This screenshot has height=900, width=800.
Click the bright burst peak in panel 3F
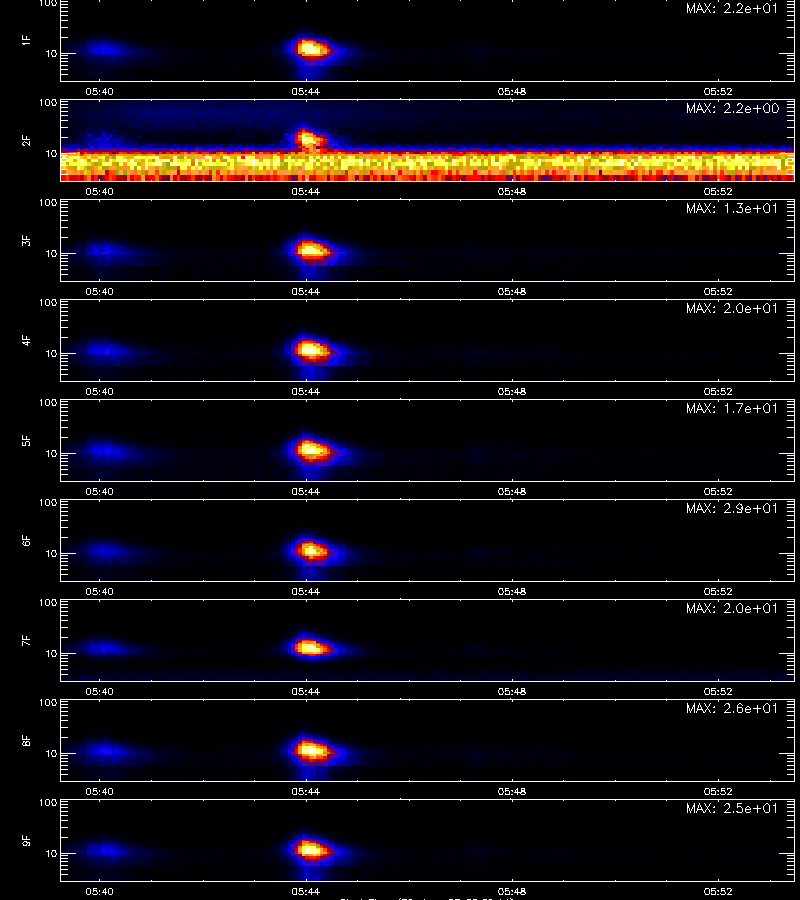[310, 250]
